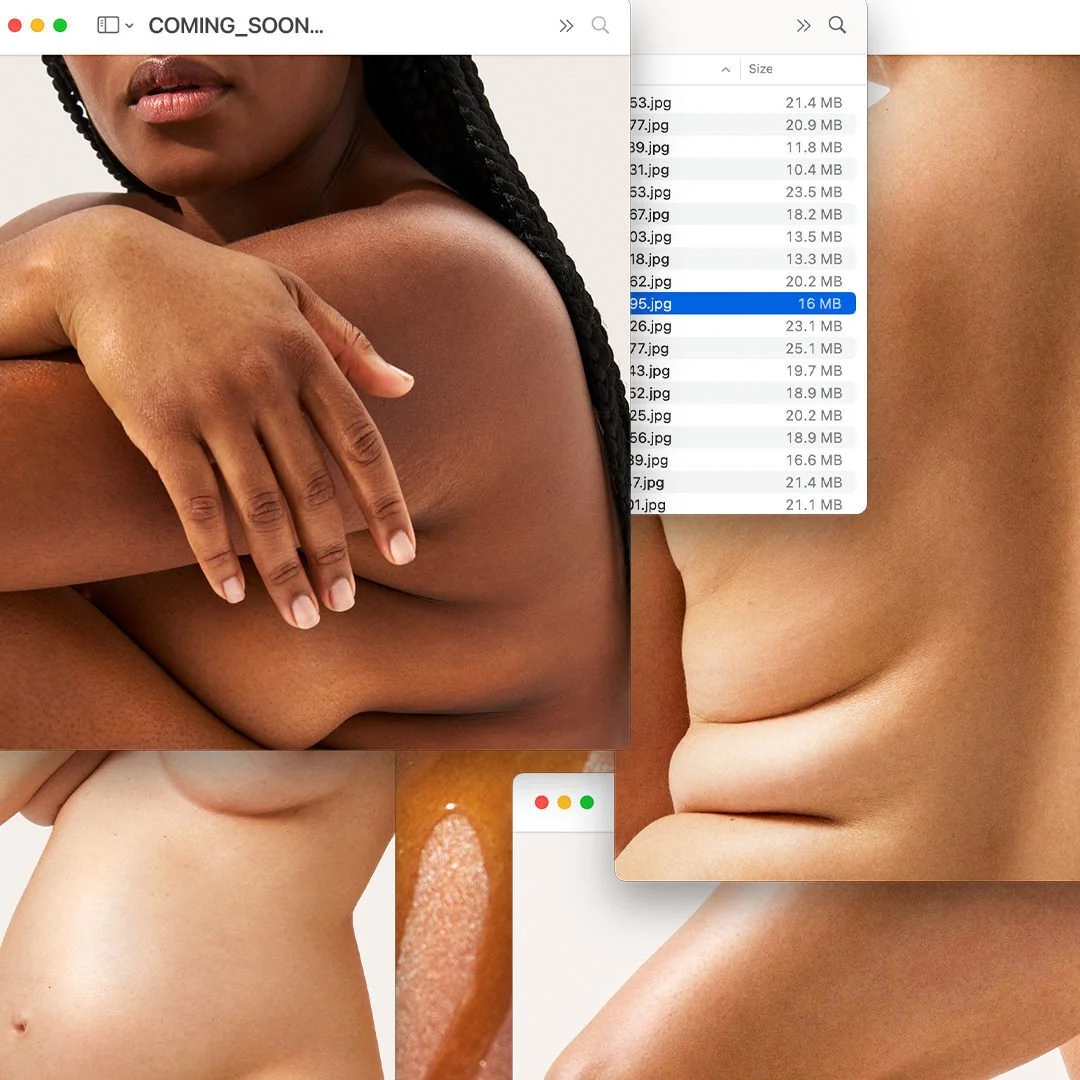This screenshot has width=1080, height=1080.
Task: Open search in the COMING_SOON window
Action: pos(600,25)
